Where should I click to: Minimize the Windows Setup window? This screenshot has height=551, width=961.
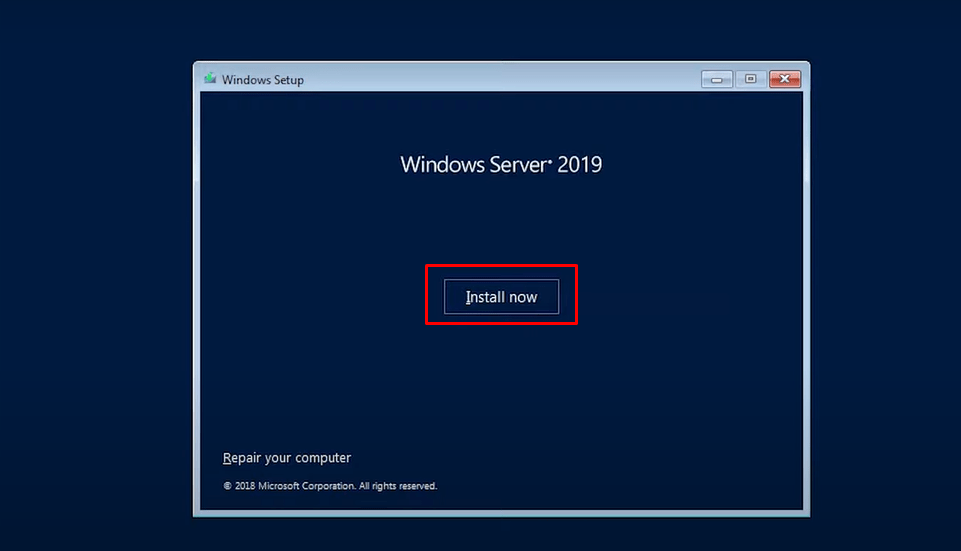tap(716, 79)
